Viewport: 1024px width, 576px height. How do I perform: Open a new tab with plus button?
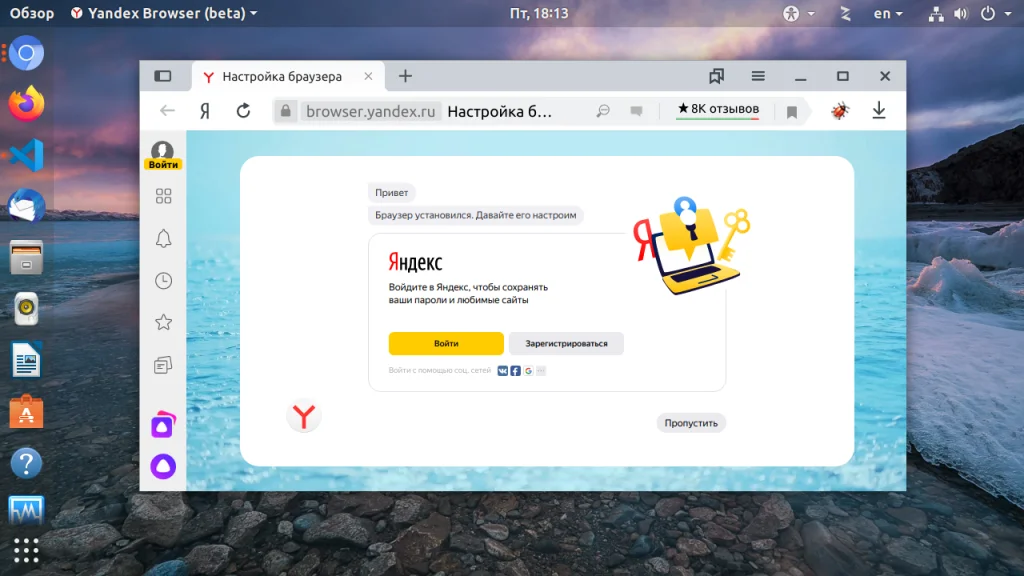406,76
